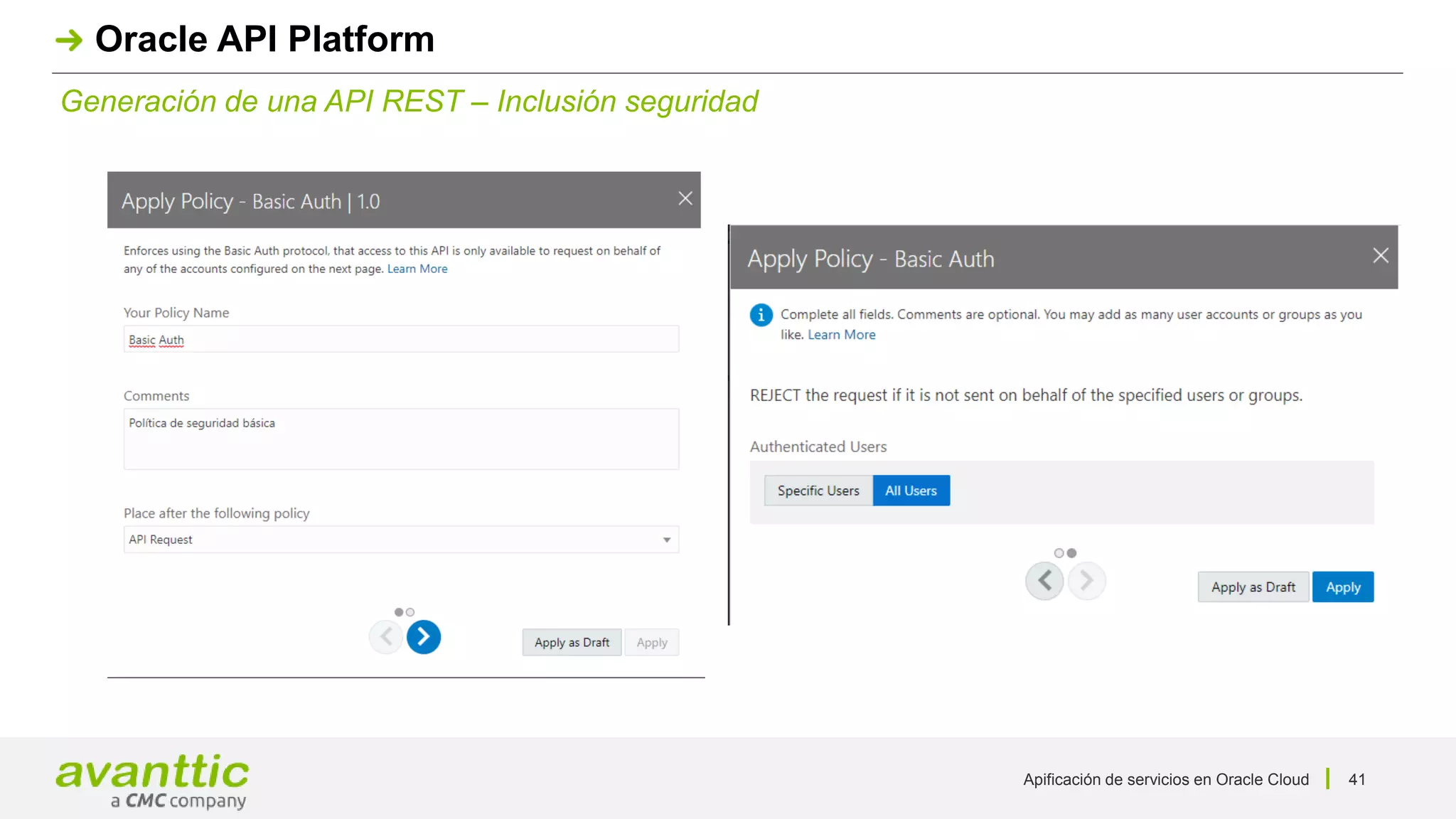Image resolution: width=1456 pixels, height=819 pixels.
Task: Click the greyed-out previous arrow in the left dialog
Action: coord(386,636)
